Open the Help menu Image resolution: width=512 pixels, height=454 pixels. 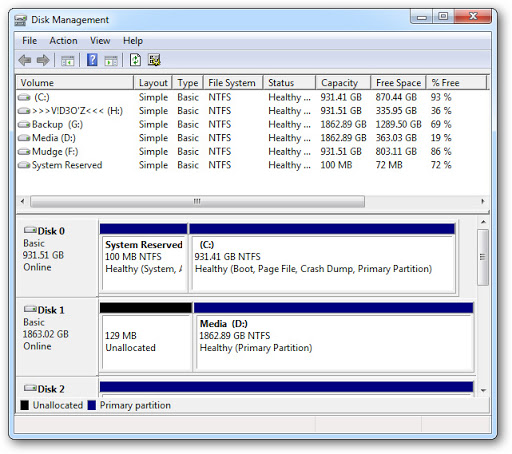pos(133,41)
